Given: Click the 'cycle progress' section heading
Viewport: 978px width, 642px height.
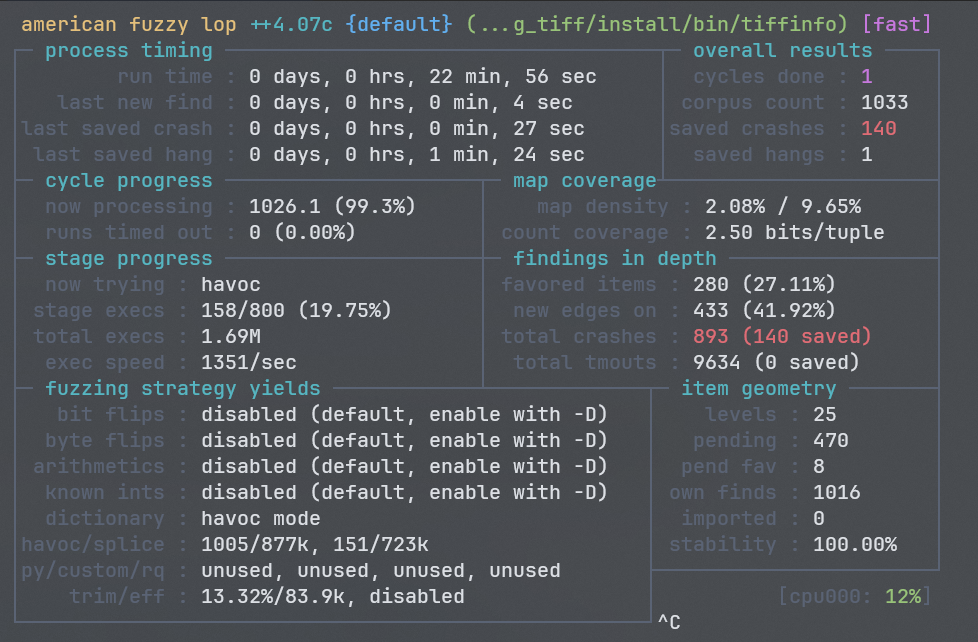Looking at the screenshot, I should [128, 181].
